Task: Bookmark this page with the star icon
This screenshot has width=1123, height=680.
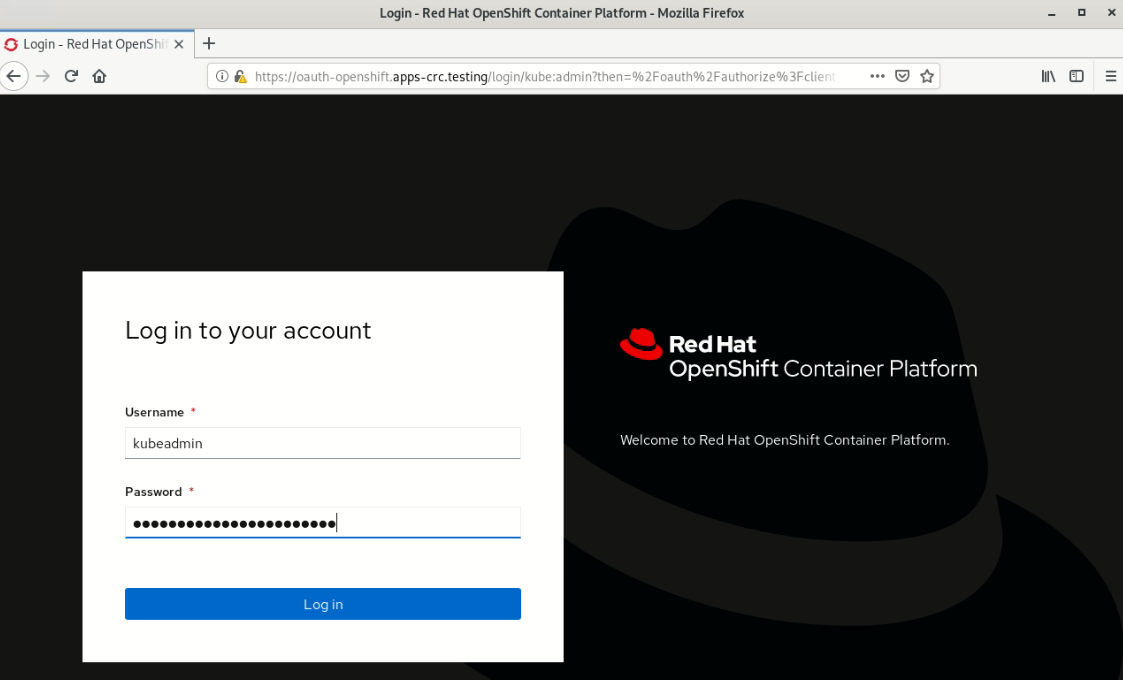Action: [x=927, y=76]
